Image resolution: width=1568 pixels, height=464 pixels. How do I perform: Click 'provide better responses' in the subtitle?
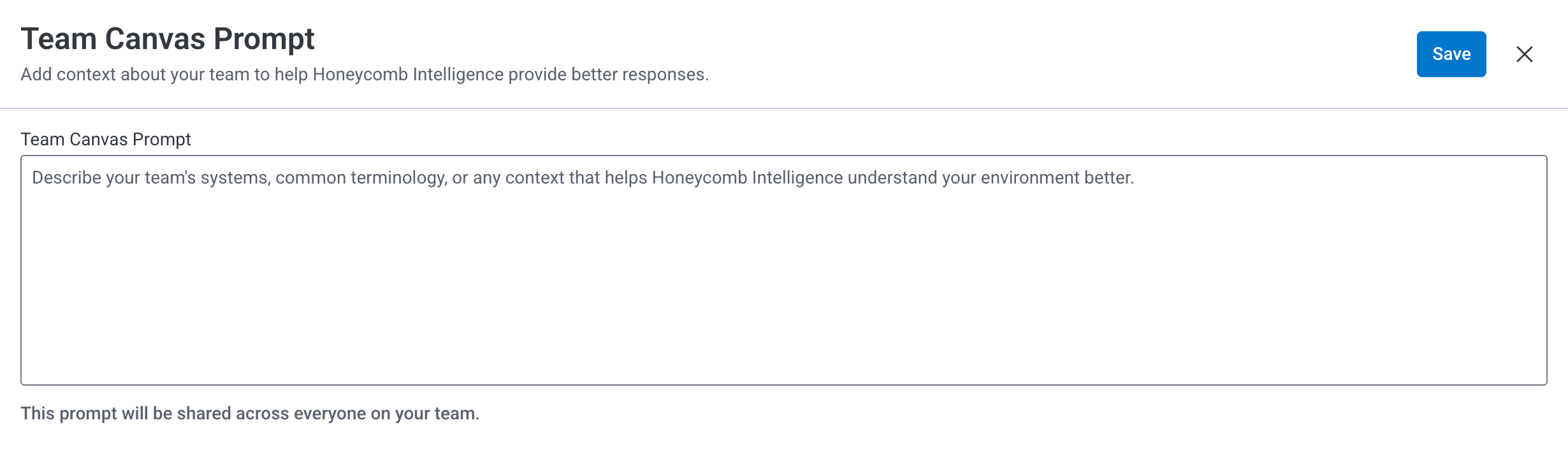pos(608,75)
